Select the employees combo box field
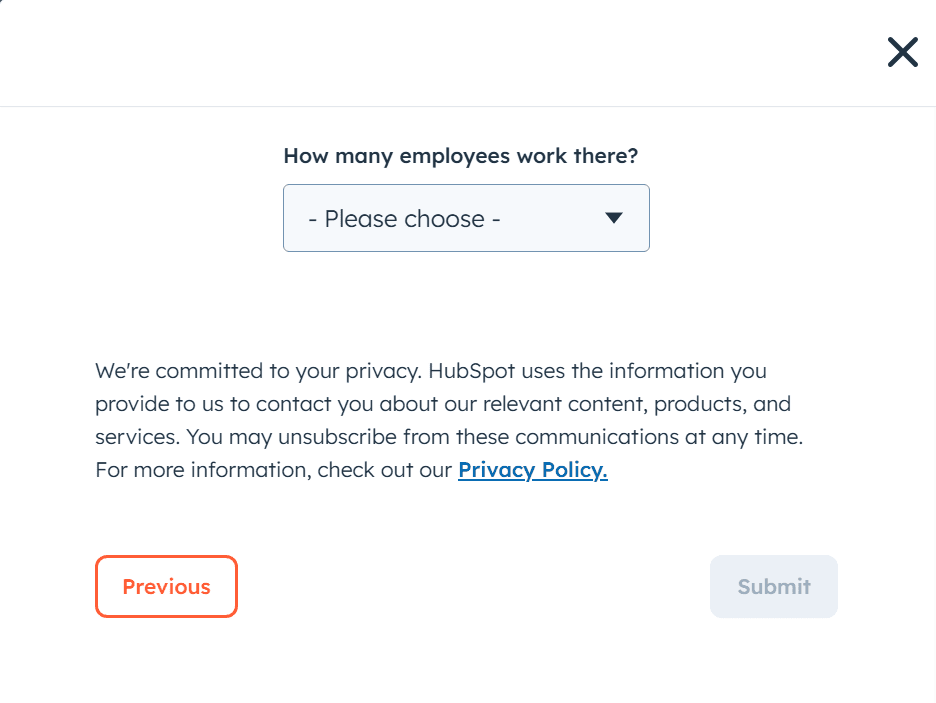 click(466, 218)
